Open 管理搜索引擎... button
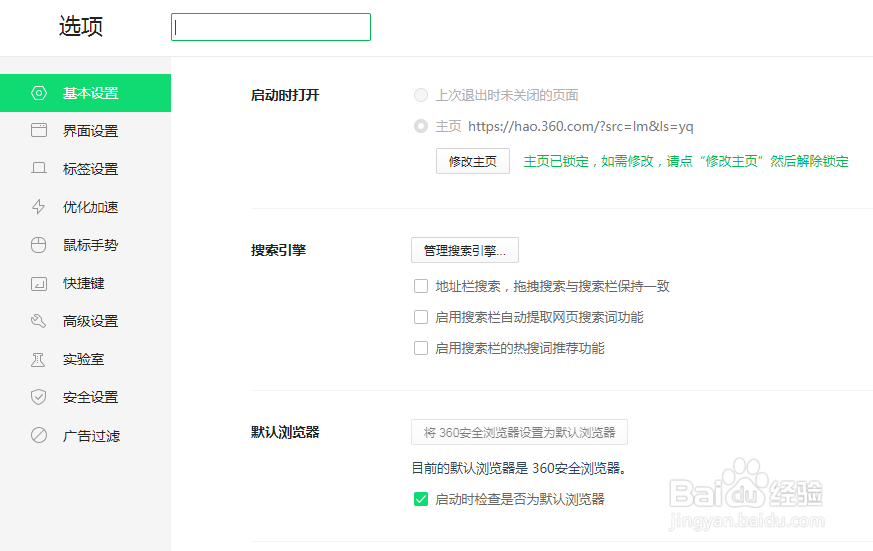873x551 pixels. point(465,250)
